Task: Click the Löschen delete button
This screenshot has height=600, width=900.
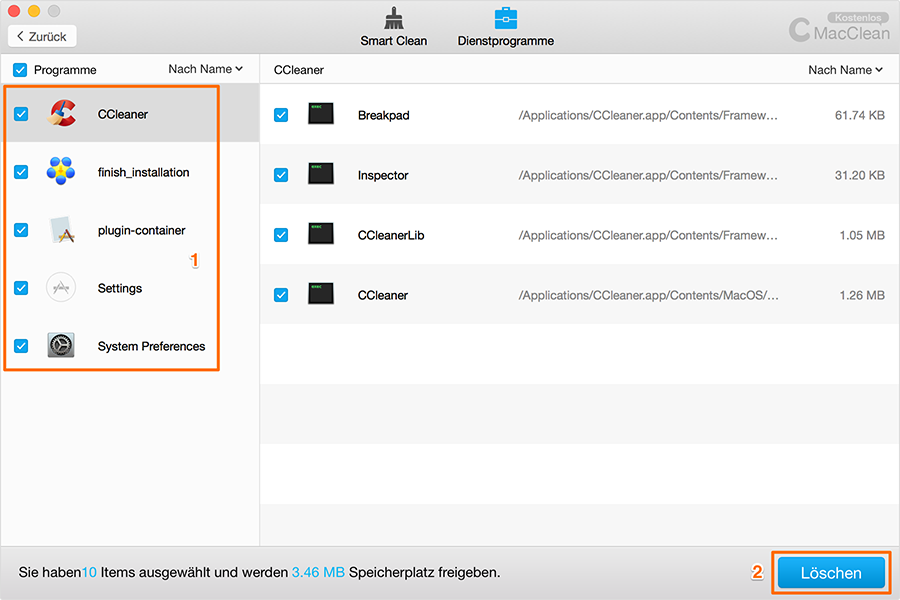Action: 831,572
